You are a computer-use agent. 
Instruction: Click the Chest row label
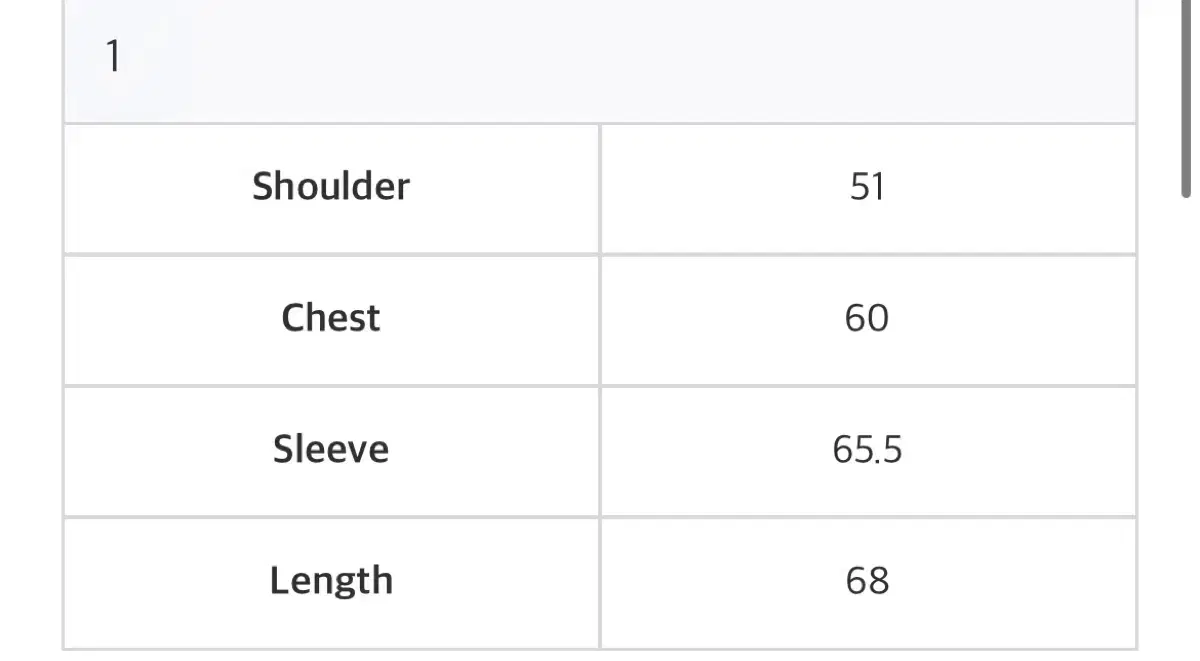tap(331, 318)
